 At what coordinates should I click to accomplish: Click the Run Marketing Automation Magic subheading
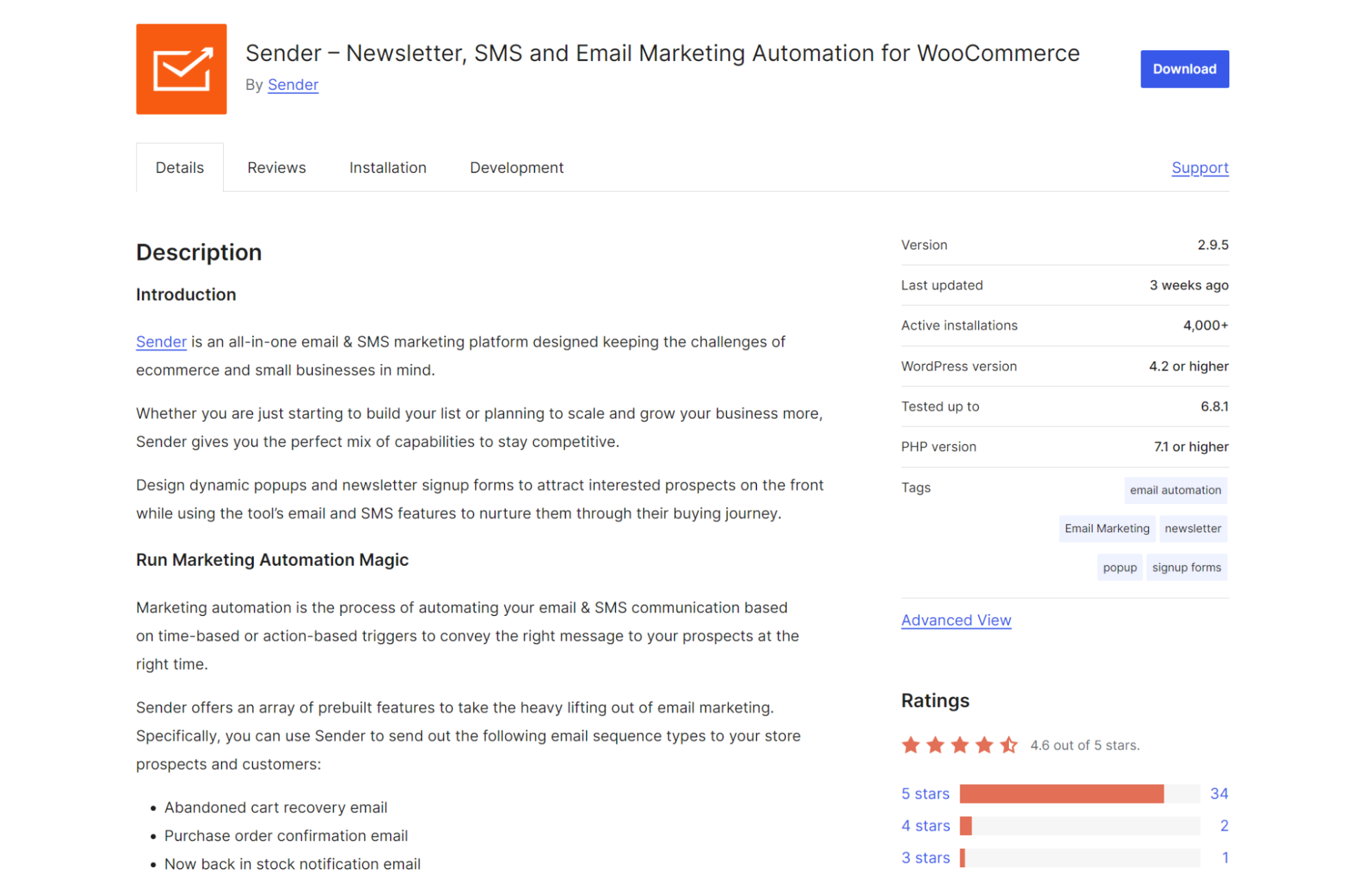coord(272,560)
